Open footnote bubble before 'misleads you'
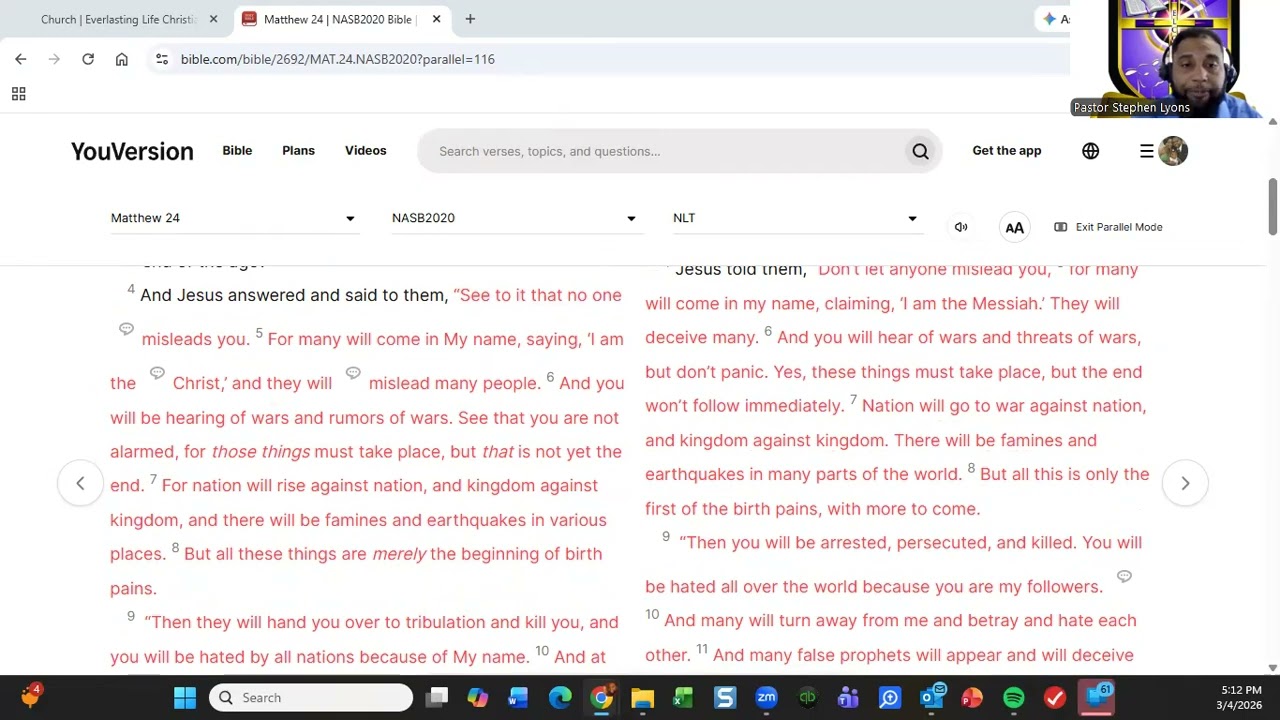This screenshot has width=1280, height=720. pos(126,329)
